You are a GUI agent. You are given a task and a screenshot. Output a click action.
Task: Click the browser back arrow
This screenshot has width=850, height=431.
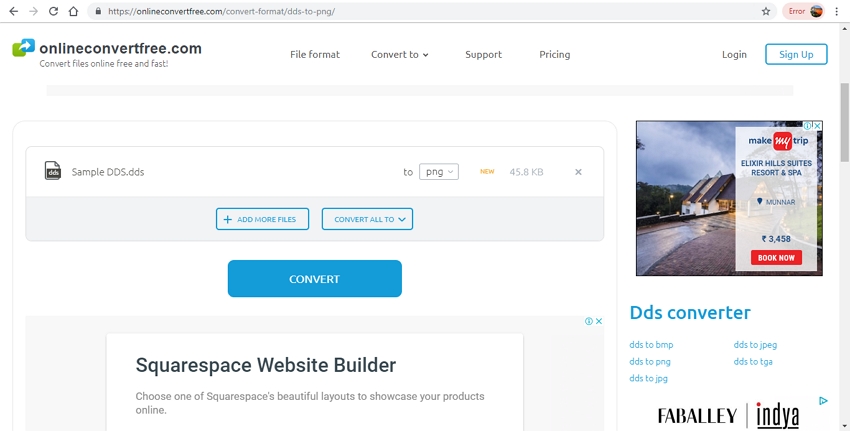(13, 11)
